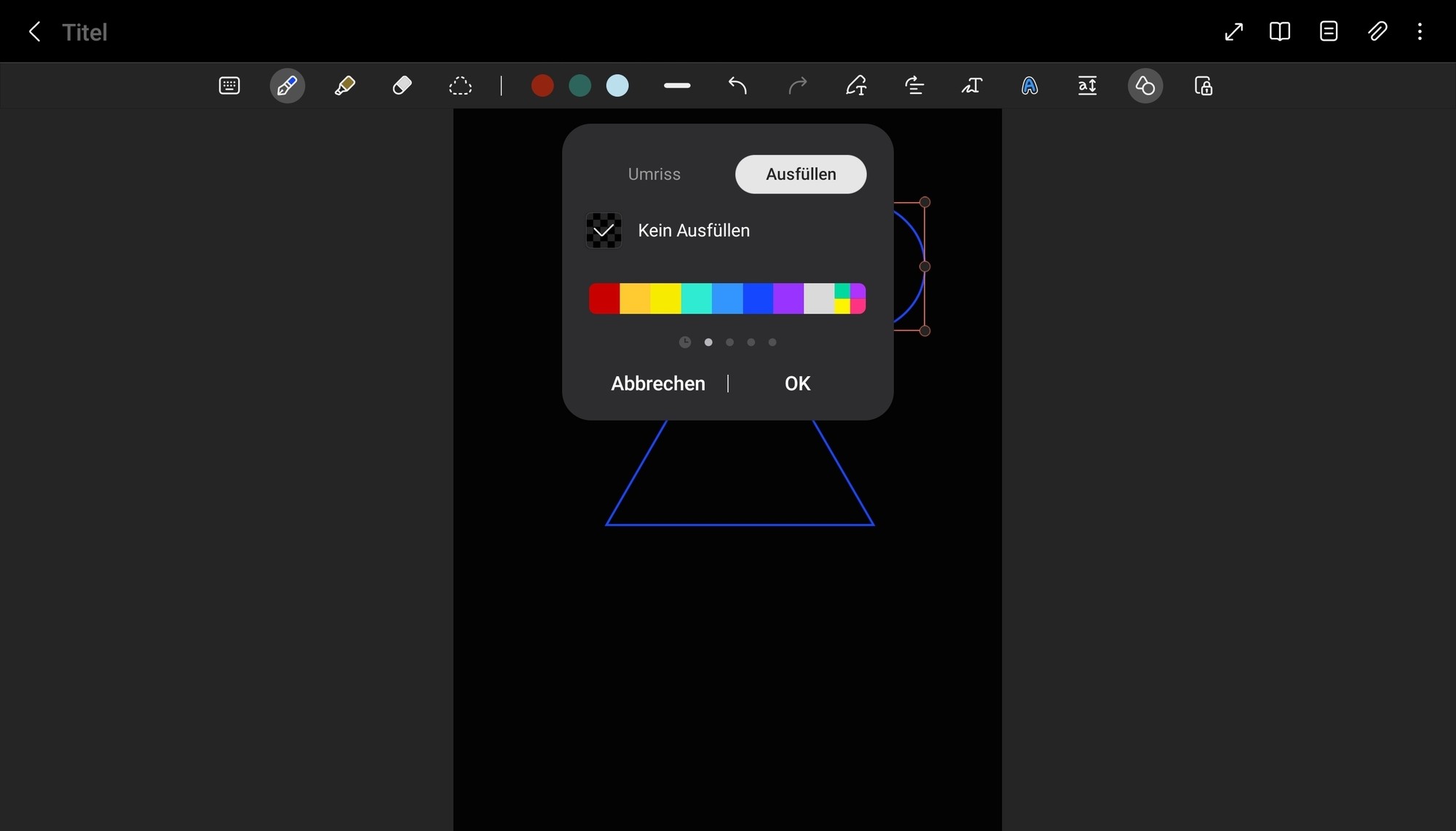Click the Titel title field
The height and width of the screenshot is (831, 1456).
[84, 32]
